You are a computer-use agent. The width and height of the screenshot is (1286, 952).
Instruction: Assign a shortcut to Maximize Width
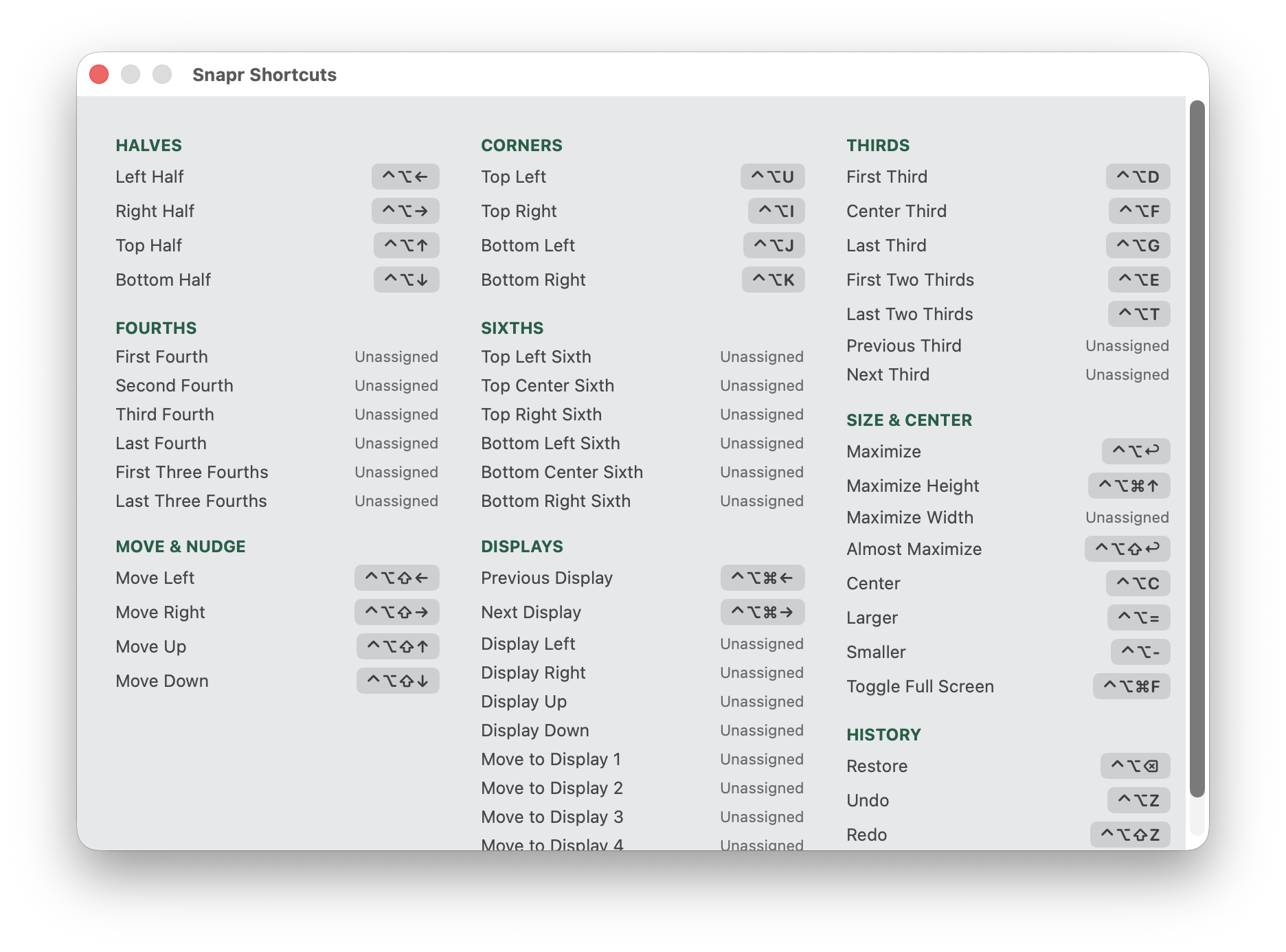point(1127,517)
